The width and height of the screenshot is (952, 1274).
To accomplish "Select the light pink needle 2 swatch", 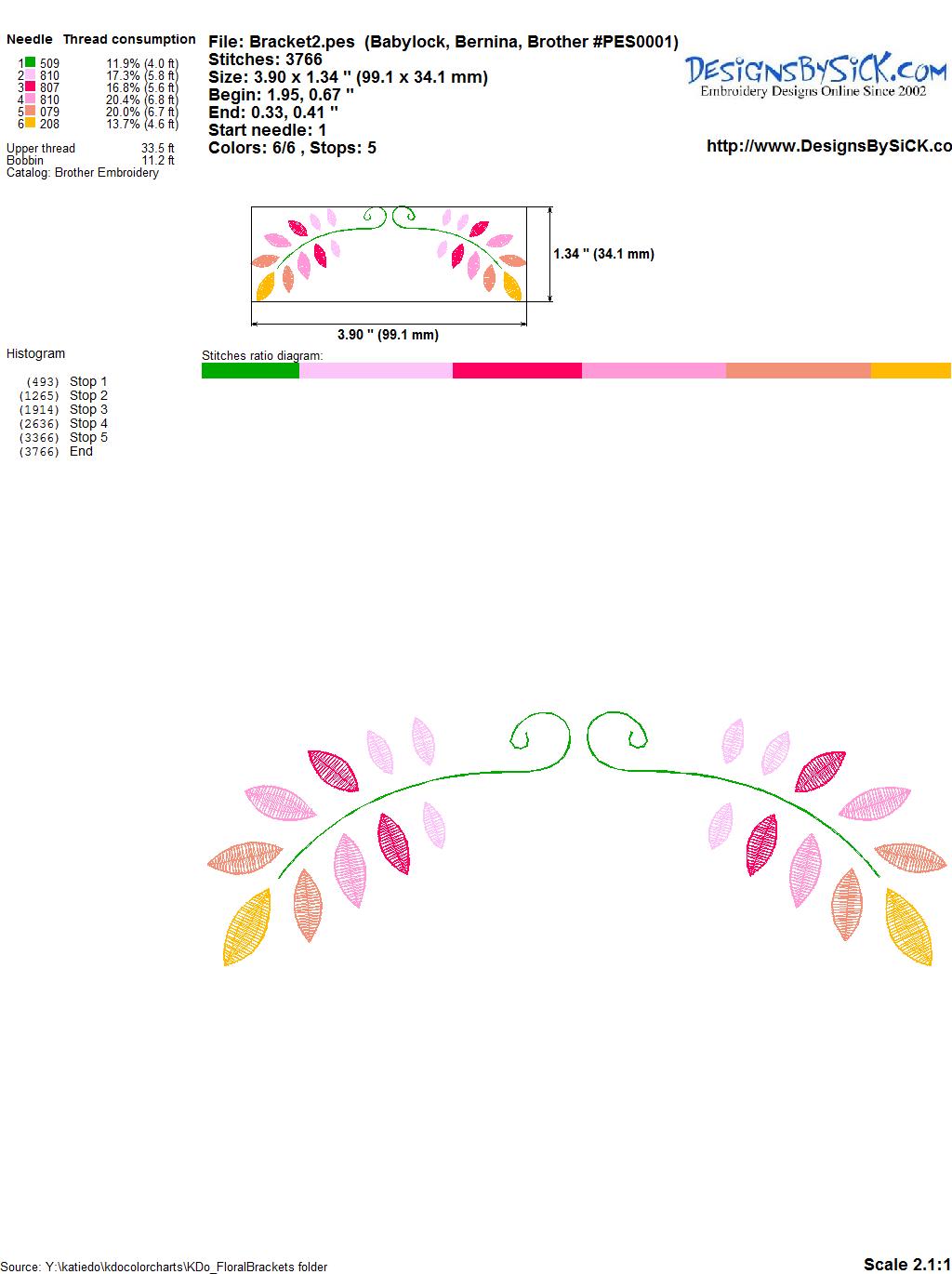I will tap(30, 75).
